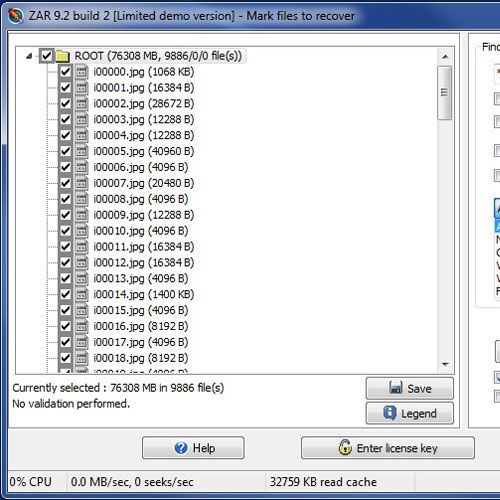500x500 pixels.
Task: Uncheck the i00012.jpg checkbox
Action: pos(65,263)
